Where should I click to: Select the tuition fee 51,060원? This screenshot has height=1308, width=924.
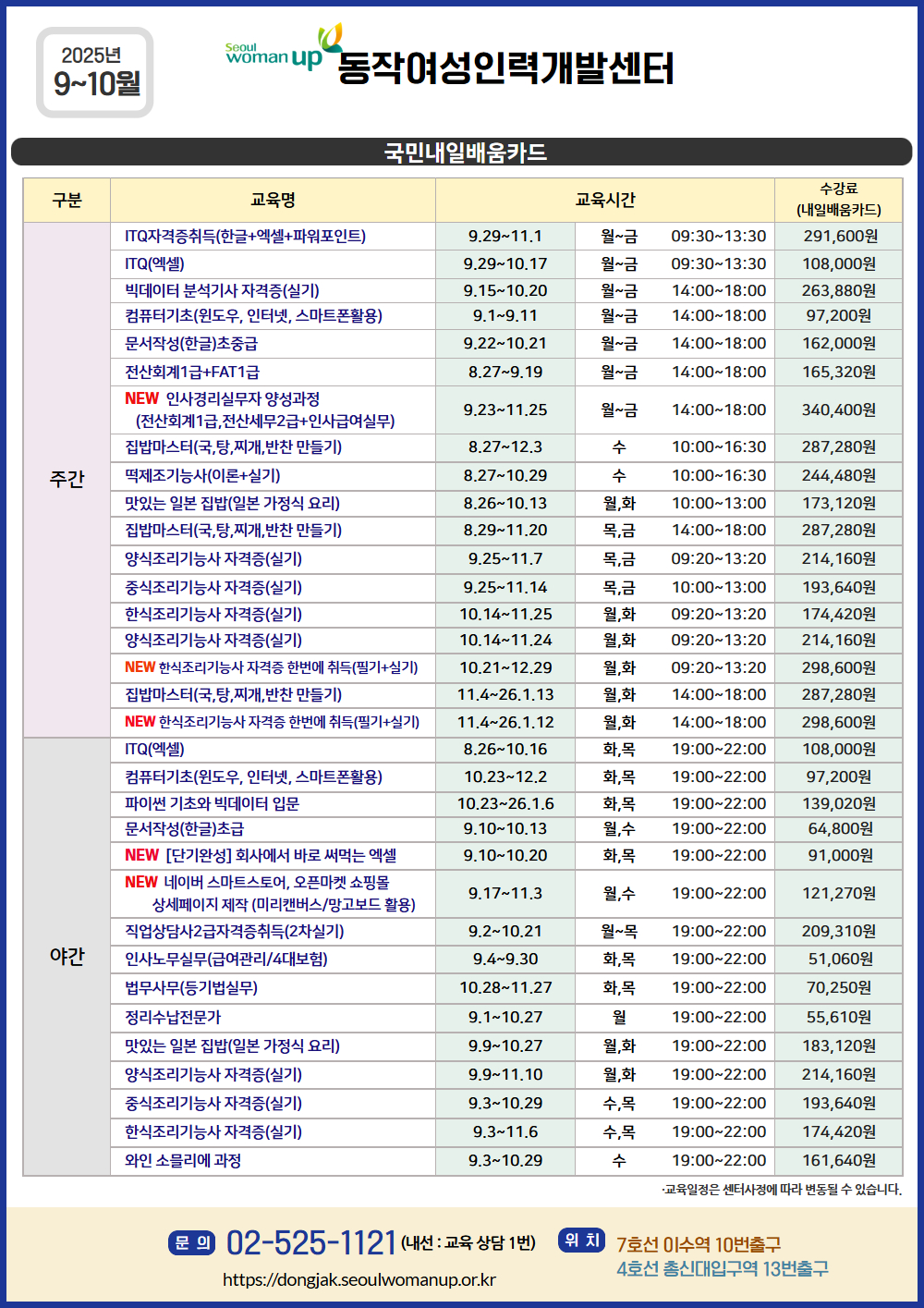coord(839,960)
